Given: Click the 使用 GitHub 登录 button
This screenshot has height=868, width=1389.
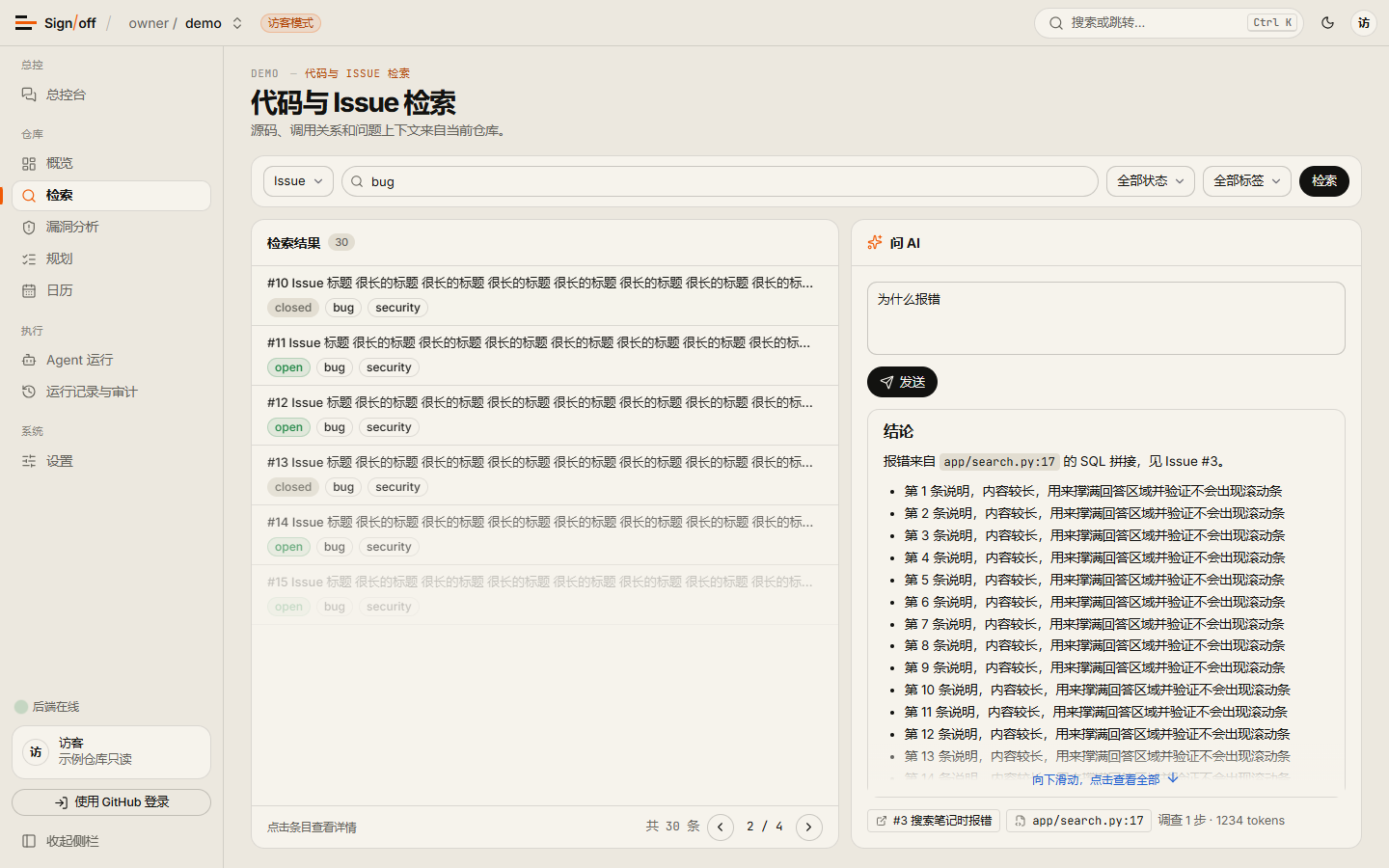Looking at the screenshot, I should point(111,802).
